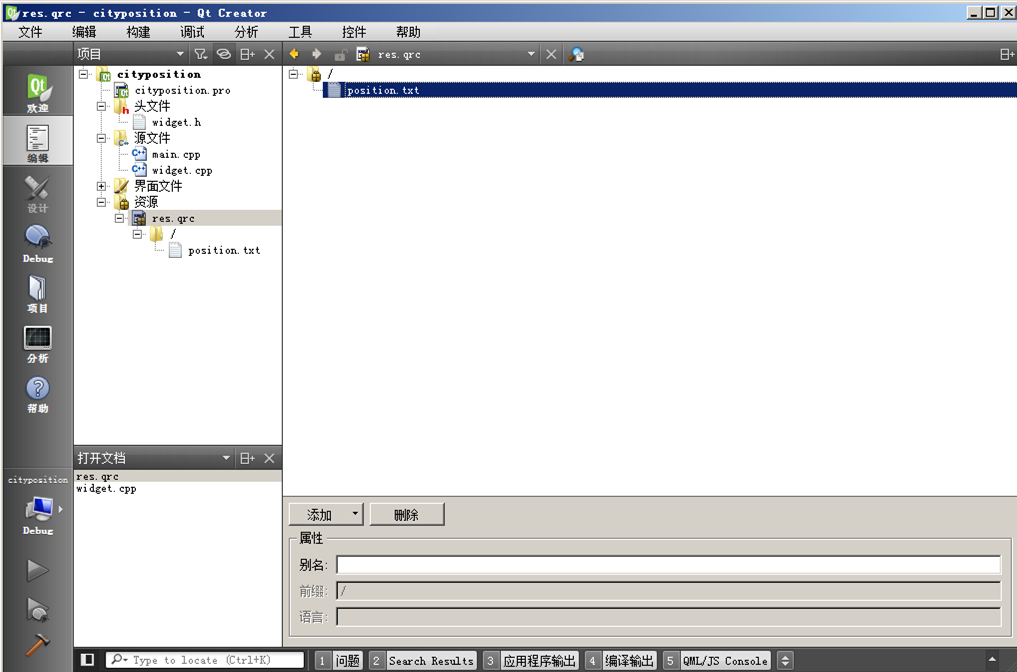The width and height of the screenshot is (1017, 672).
Task: Build project with the hammer icon
Action: pos(38,646)
